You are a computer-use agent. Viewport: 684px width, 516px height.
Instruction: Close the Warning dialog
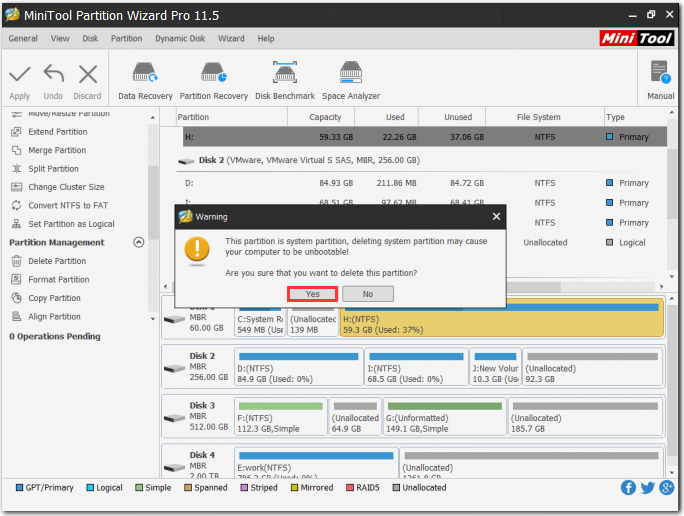pyautogui.click(x=496, y=216)
